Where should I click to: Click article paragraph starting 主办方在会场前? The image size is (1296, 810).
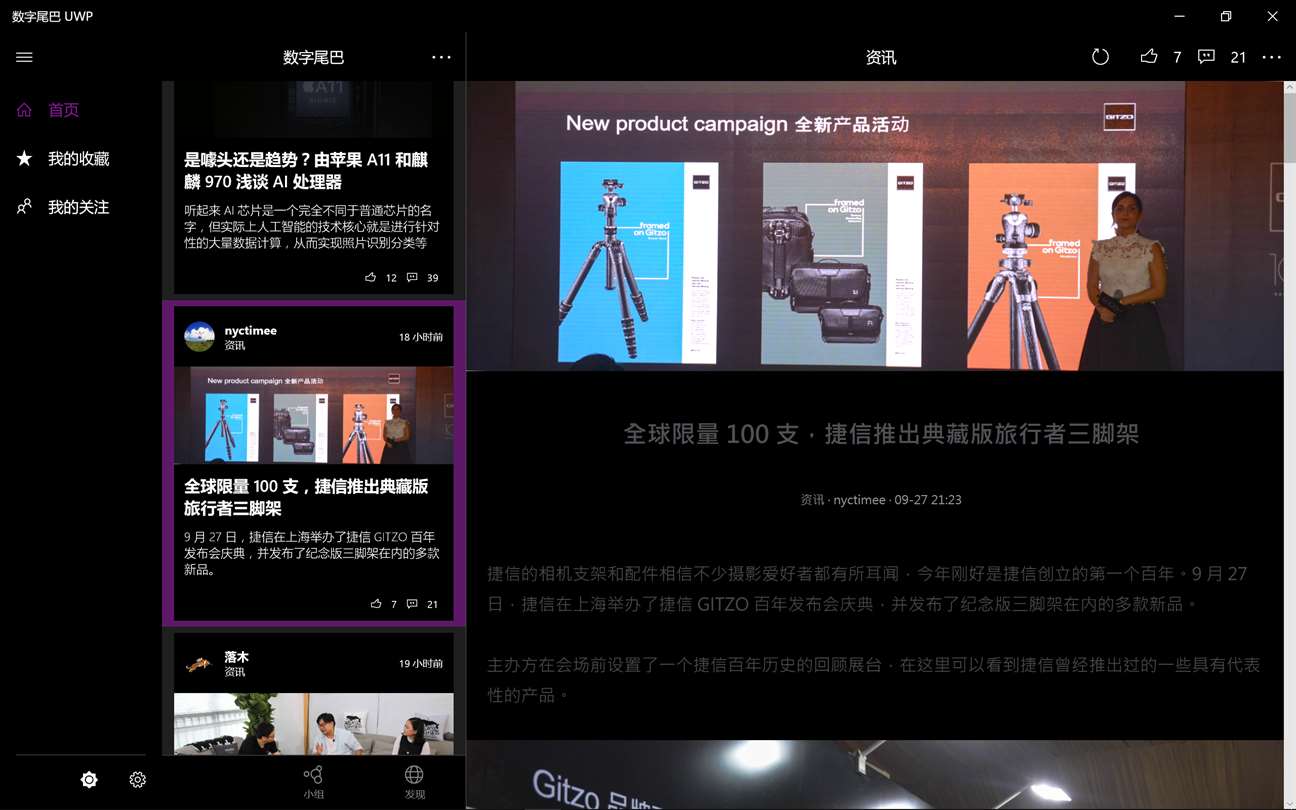coord(874,680)
